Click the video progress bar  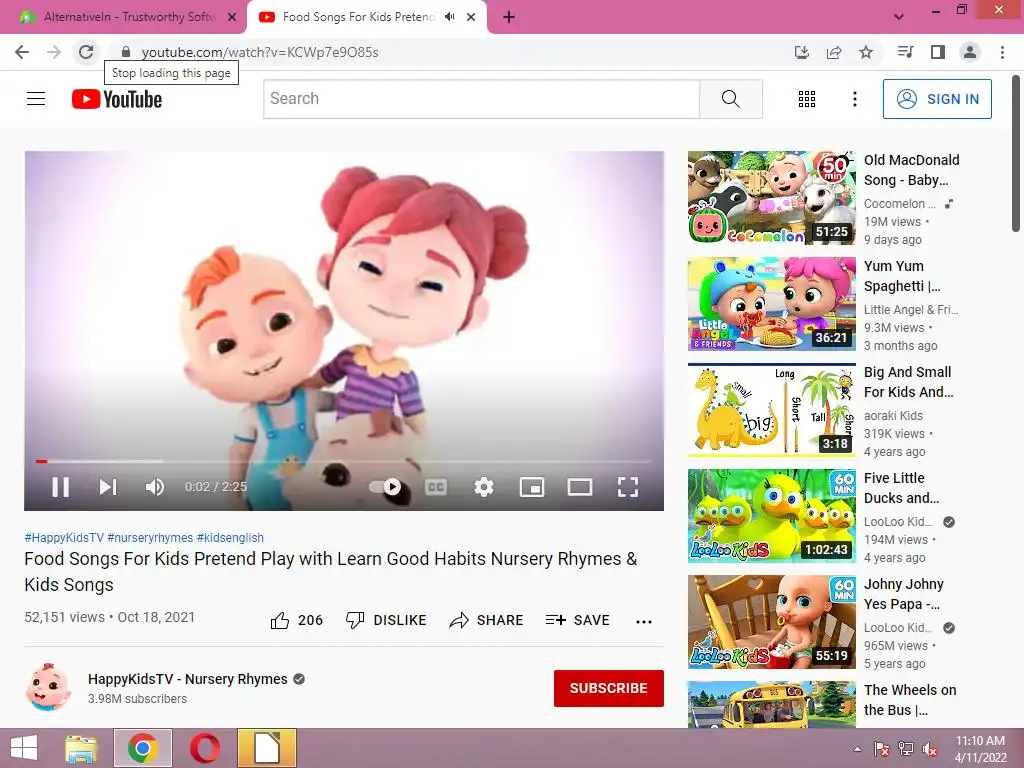click(x=344, y=461)
